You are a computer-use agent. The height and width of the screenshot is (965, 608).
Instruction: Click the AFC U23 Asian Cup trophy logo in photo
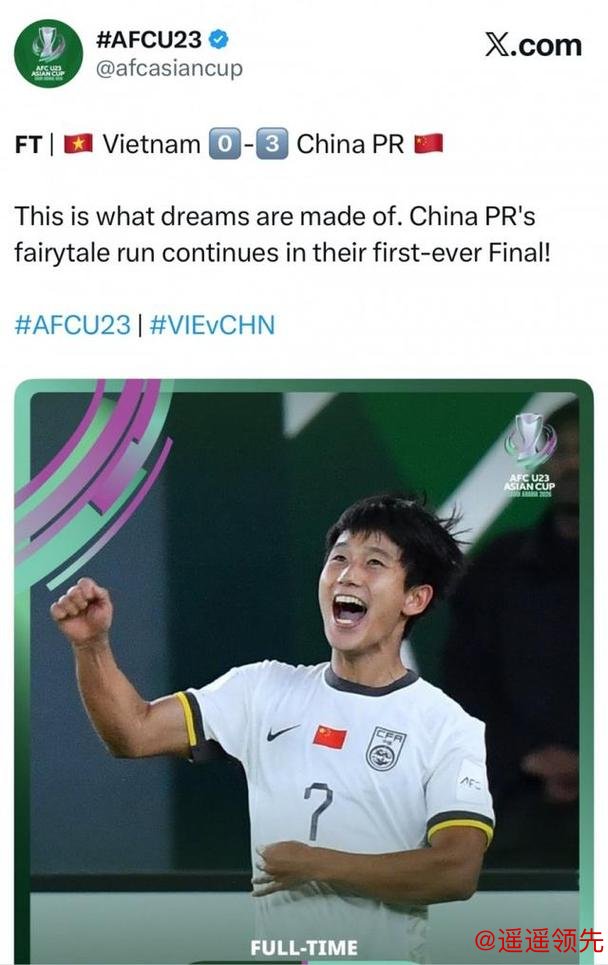pos(530,455)
